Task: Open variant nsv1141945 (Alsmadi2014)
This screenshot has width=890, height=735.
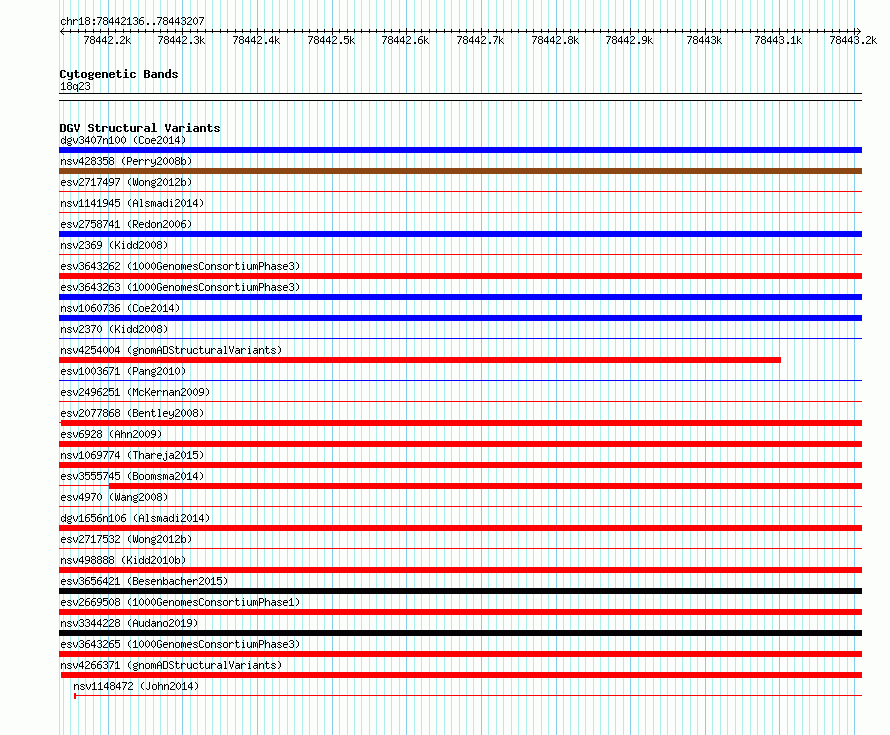Action: pos(132,203)
